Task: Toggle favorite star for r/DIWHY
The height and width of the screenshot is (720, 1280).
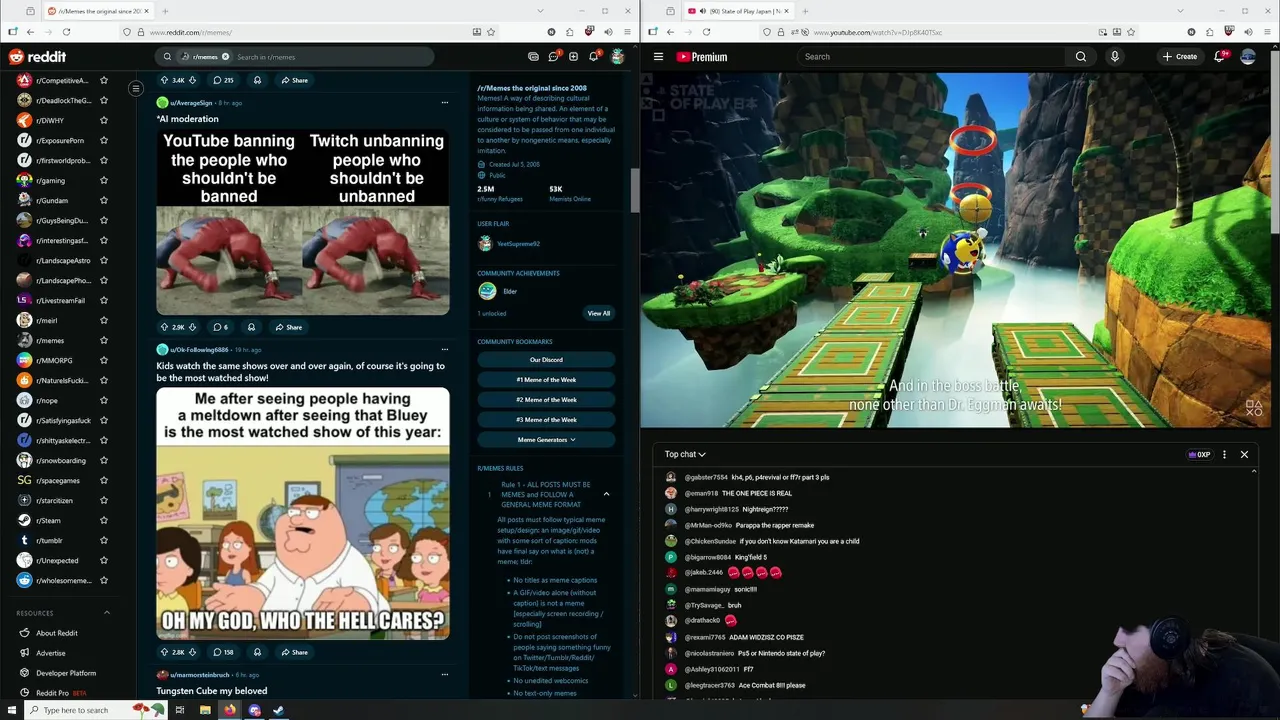Action: click(x=104, y=120)
